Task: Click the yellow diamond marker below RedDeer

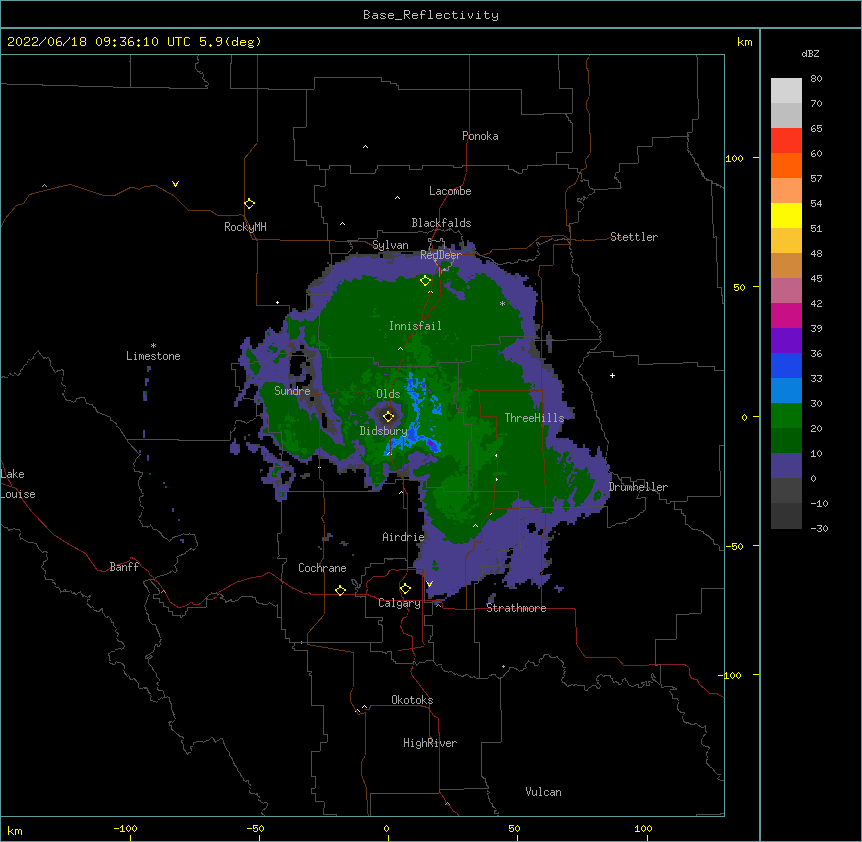Action: click(425, 281)
